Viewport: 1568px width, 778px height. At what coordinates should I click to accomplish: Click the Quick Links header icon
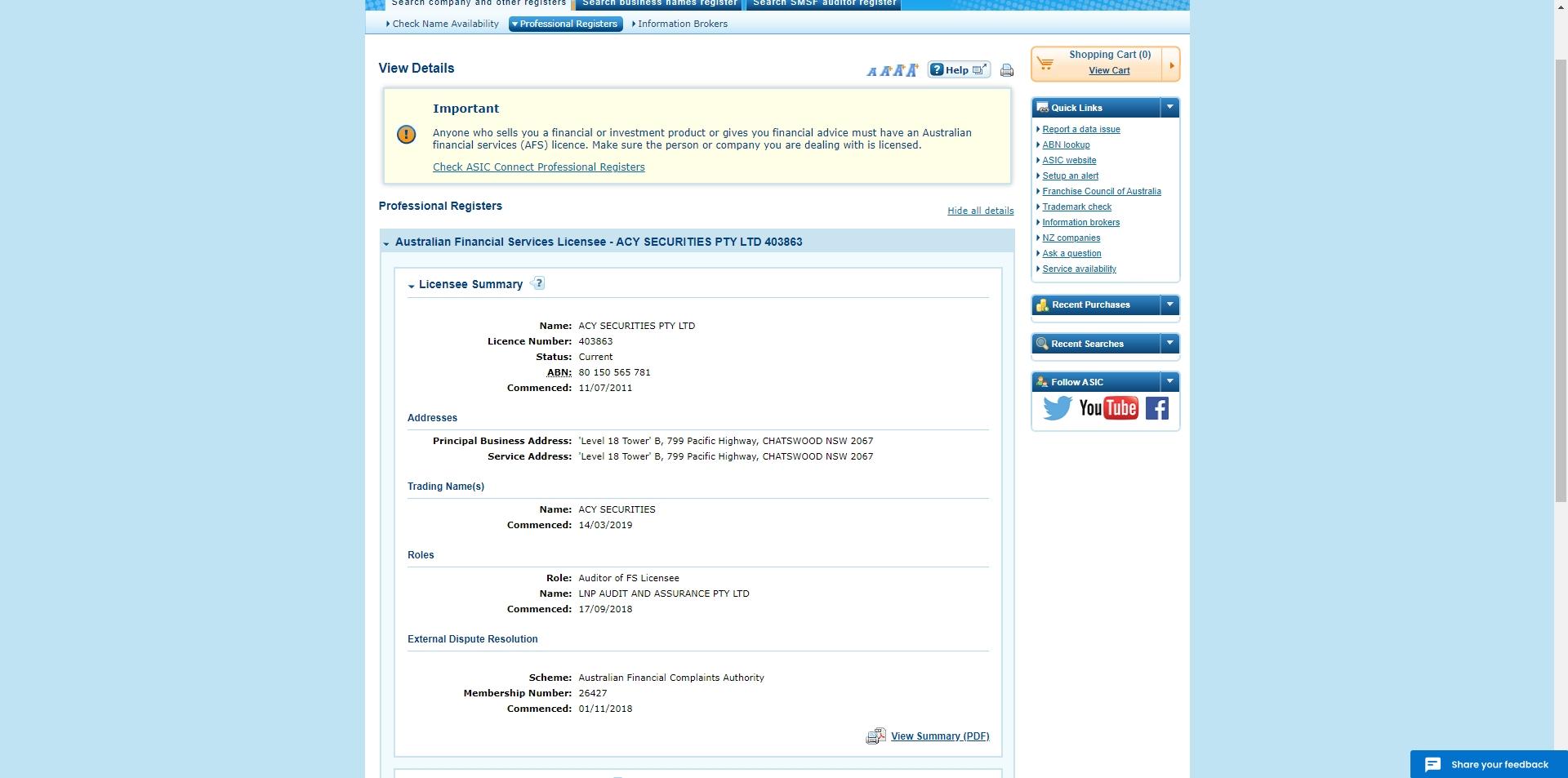click(x=1042, y=108)
